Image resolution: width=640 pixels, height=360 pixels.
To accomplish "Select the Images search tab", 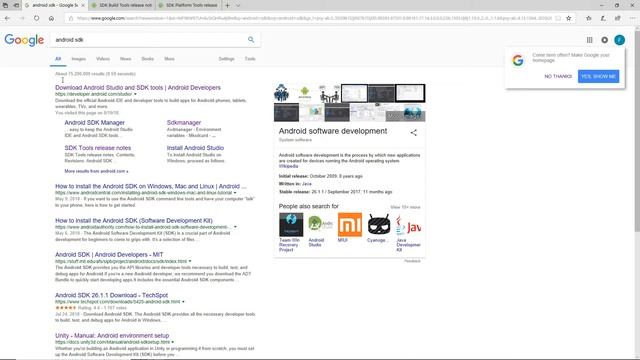I will 78,59.
